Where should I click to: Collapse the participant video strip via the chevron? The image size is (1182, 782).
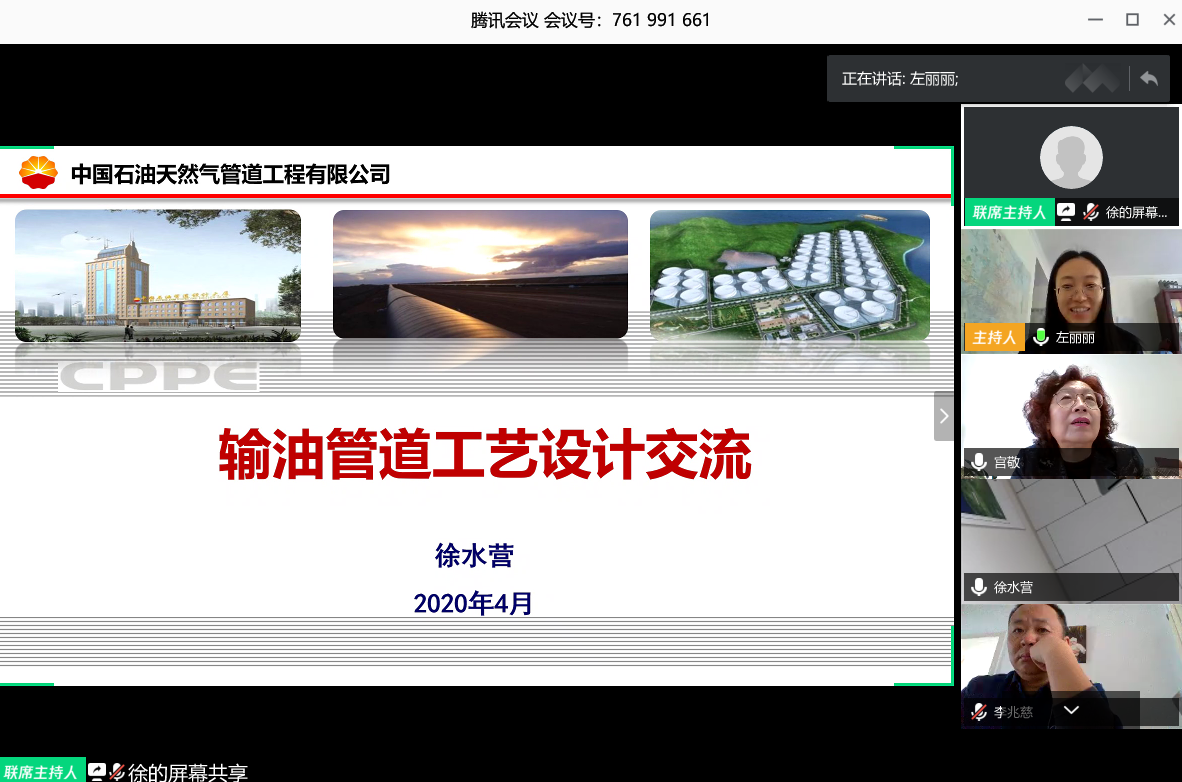point(1071,710)
